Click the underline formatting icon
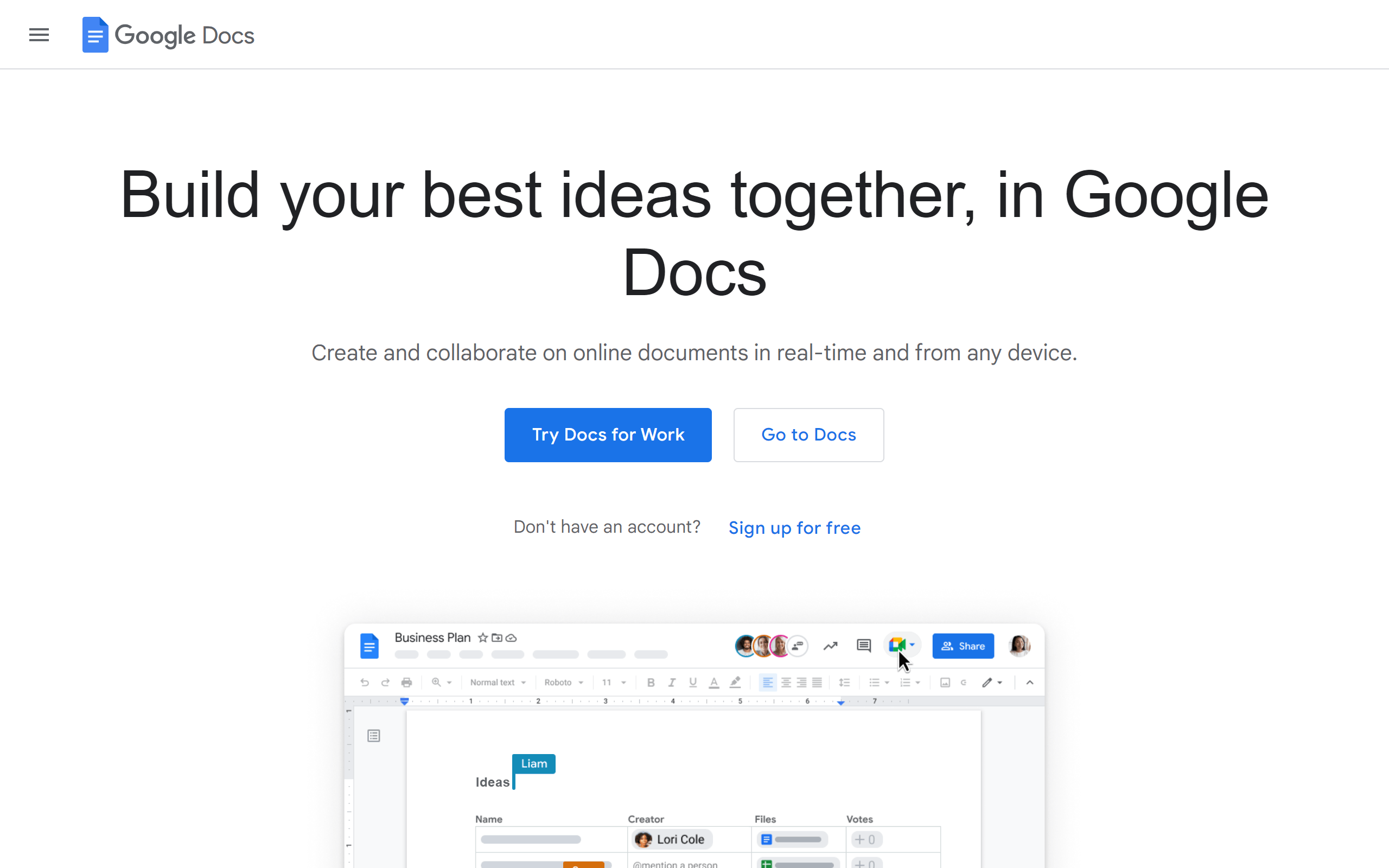The image size is (1389, 868). (693, 682)
